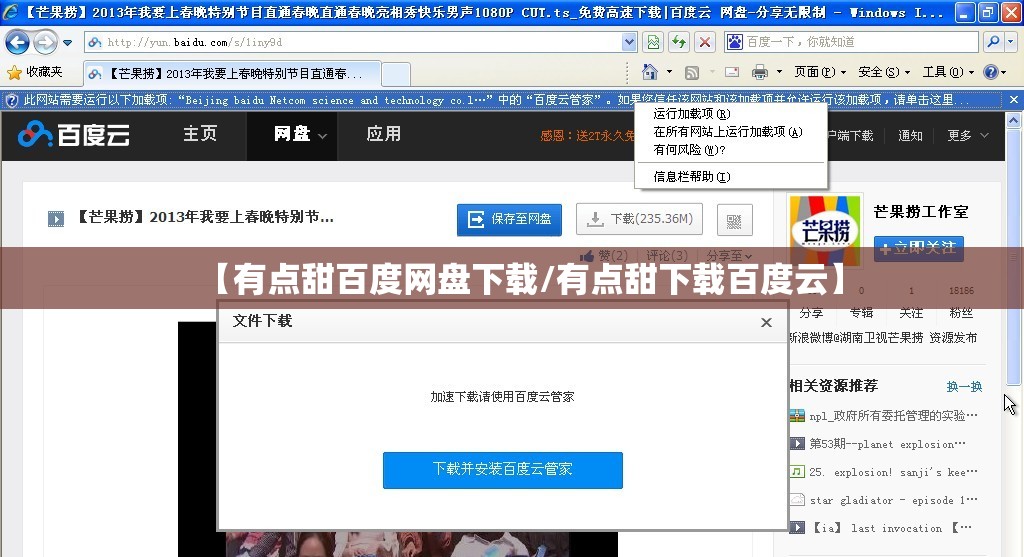Open the 页面(P) menu

click(820, 72)
